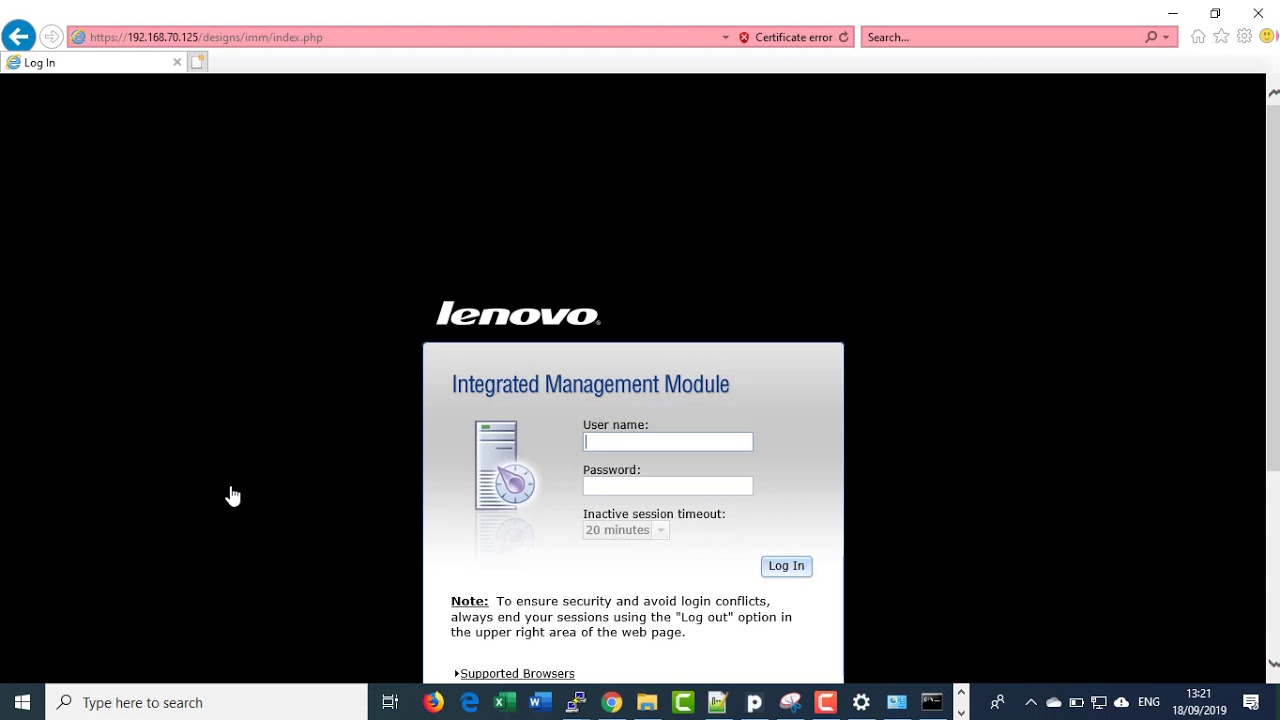Click the browser Back arrow button
1280x720 pixels.
coord(18,37)
